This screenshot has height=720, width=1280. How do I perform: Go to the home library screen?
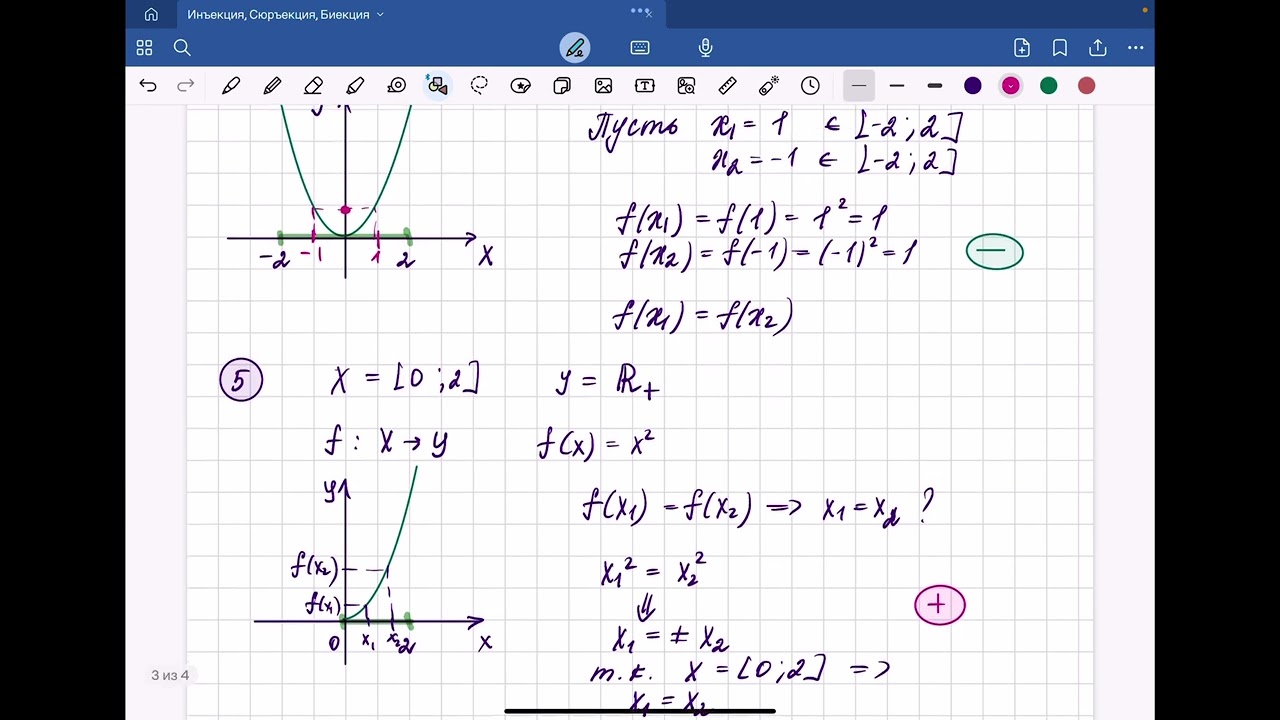coord(151,15)
